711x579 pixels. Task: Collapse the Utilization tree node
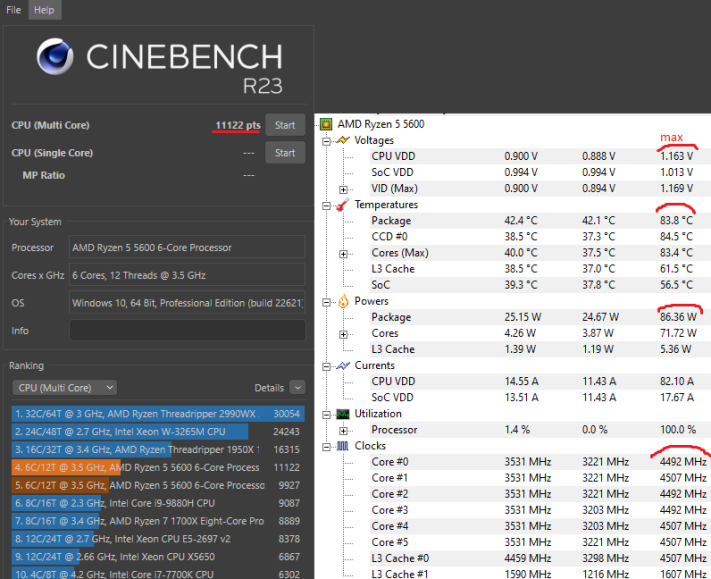326,414
